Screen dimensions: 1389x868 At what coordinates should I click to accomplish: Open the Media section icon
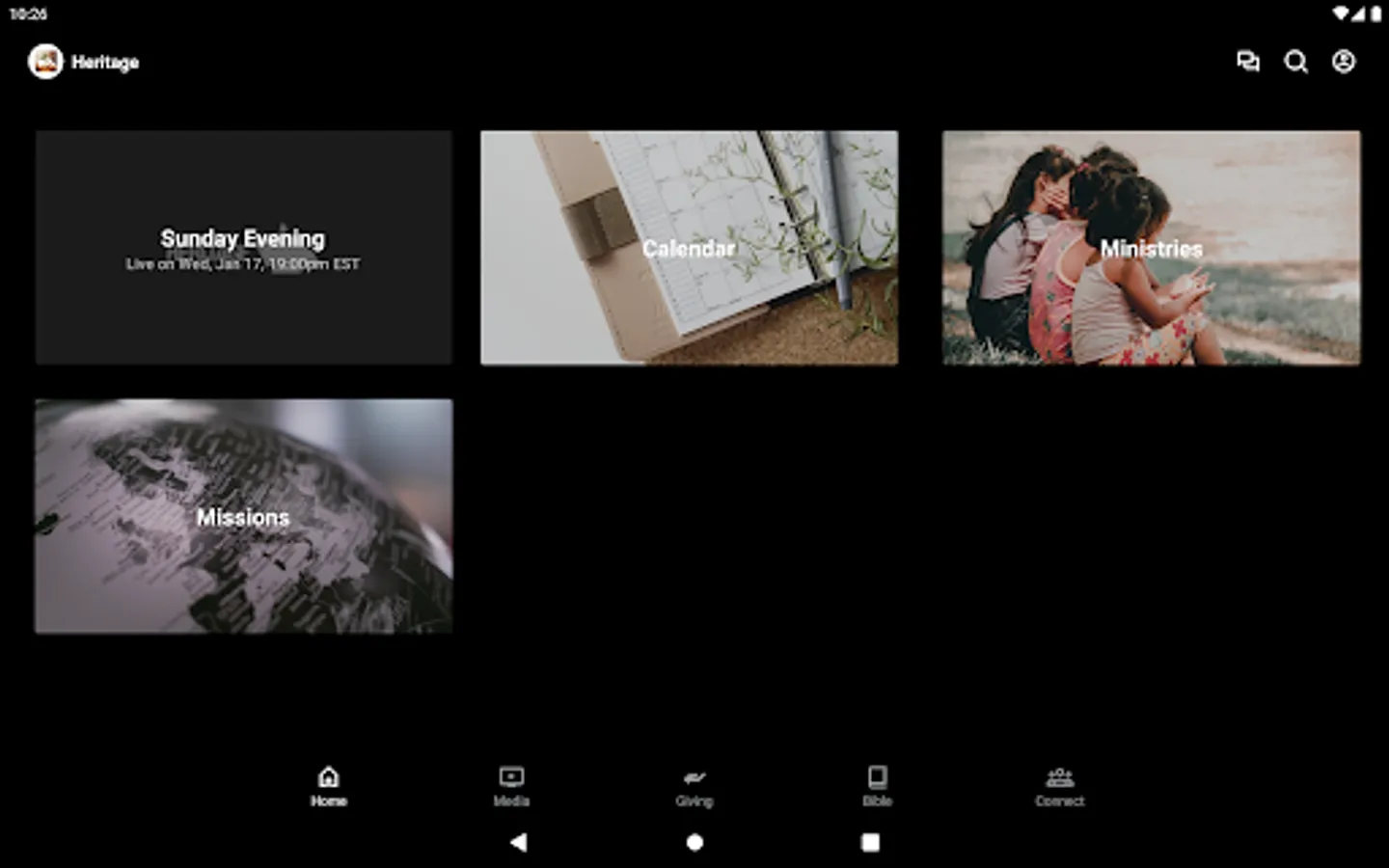510,776
